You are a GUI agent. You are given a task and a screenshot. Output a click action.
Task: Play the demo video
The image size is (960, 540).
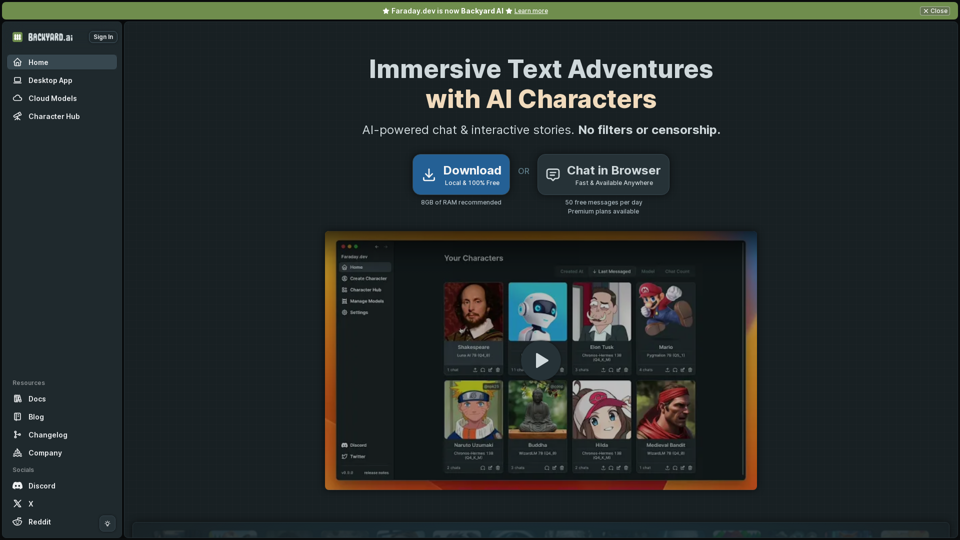(541, 360)
